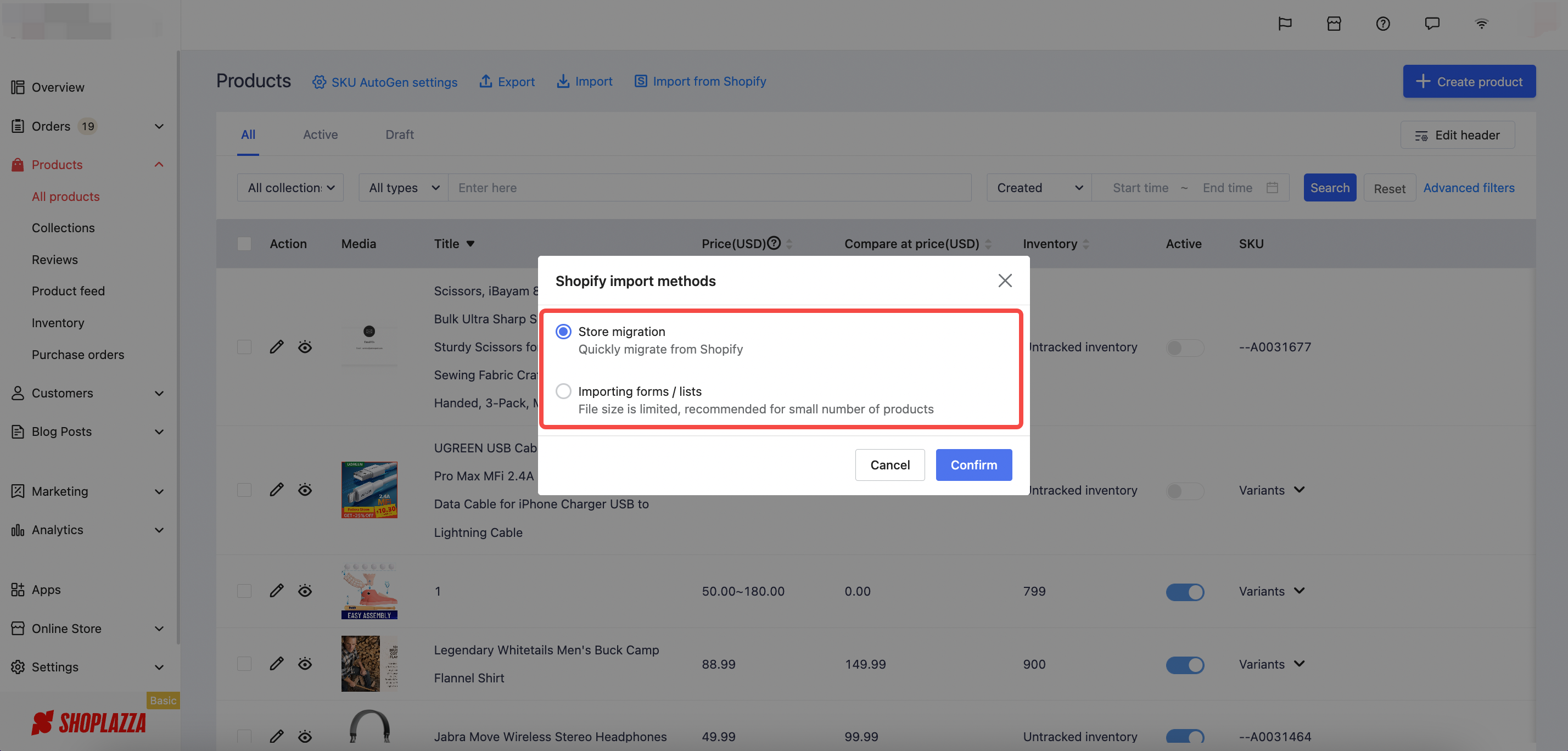Edit the Legendary Whitetails Flannel Shirt pencil icon
The image size is (1568, 751).
coord(276,663)
